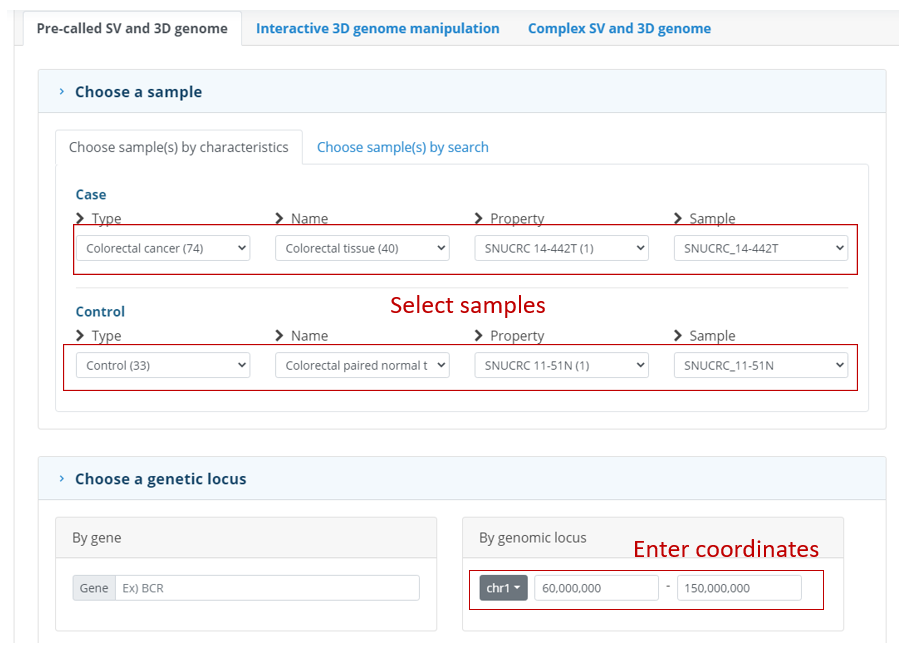The height and width of the screenshot is (655, 904).
Task: Open Control Property dropdown SNUCRC 11-51N (1)
Action: pyautogui.click(x=562, y=366)
